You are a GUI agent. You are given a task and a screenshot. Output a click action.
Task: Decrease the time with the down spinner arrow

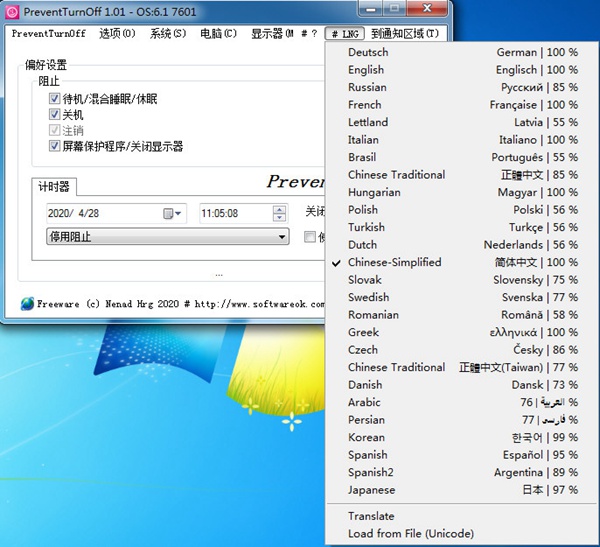279,217
